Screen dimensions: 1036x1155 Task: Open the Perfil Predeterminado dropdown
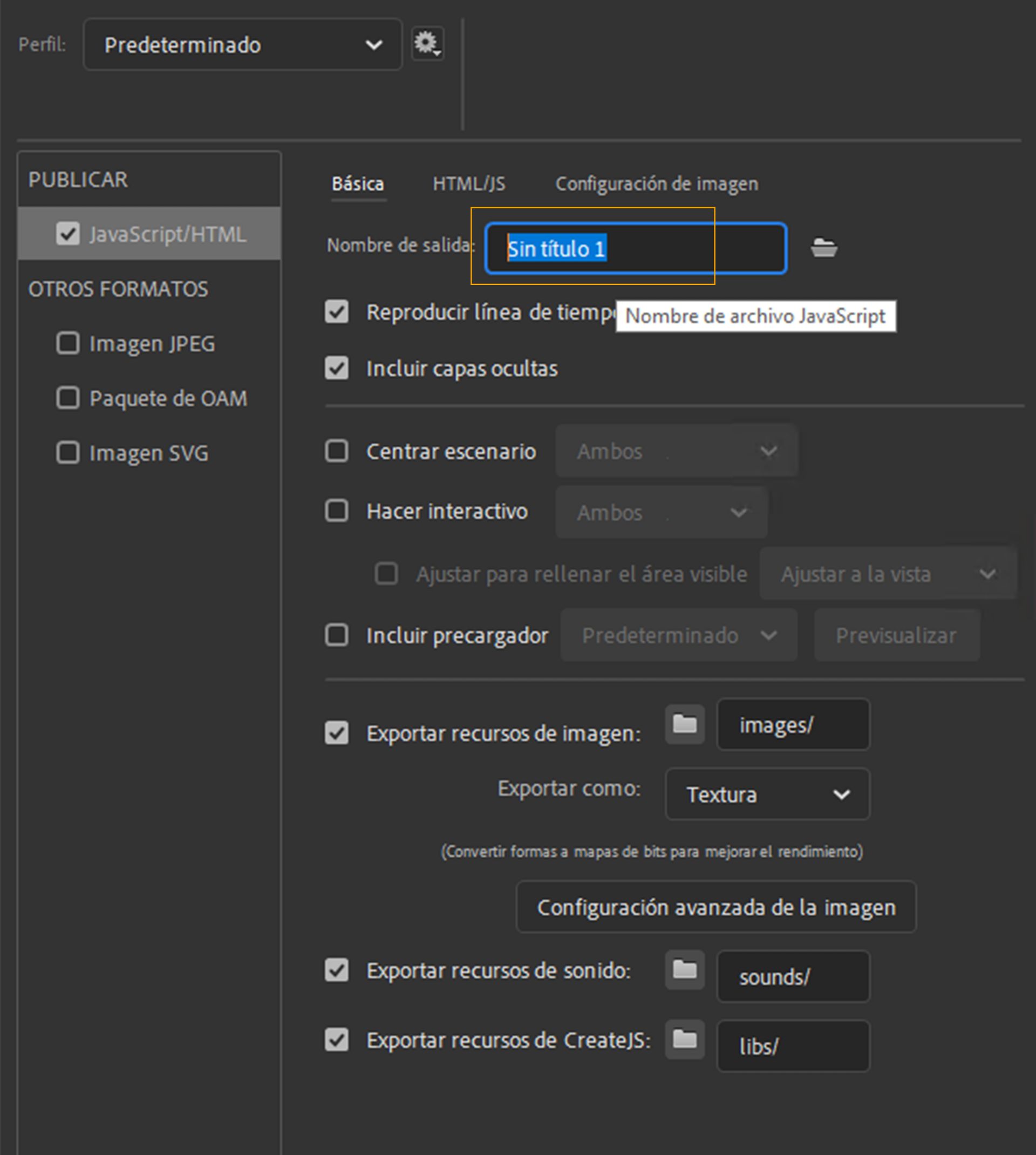242,44
